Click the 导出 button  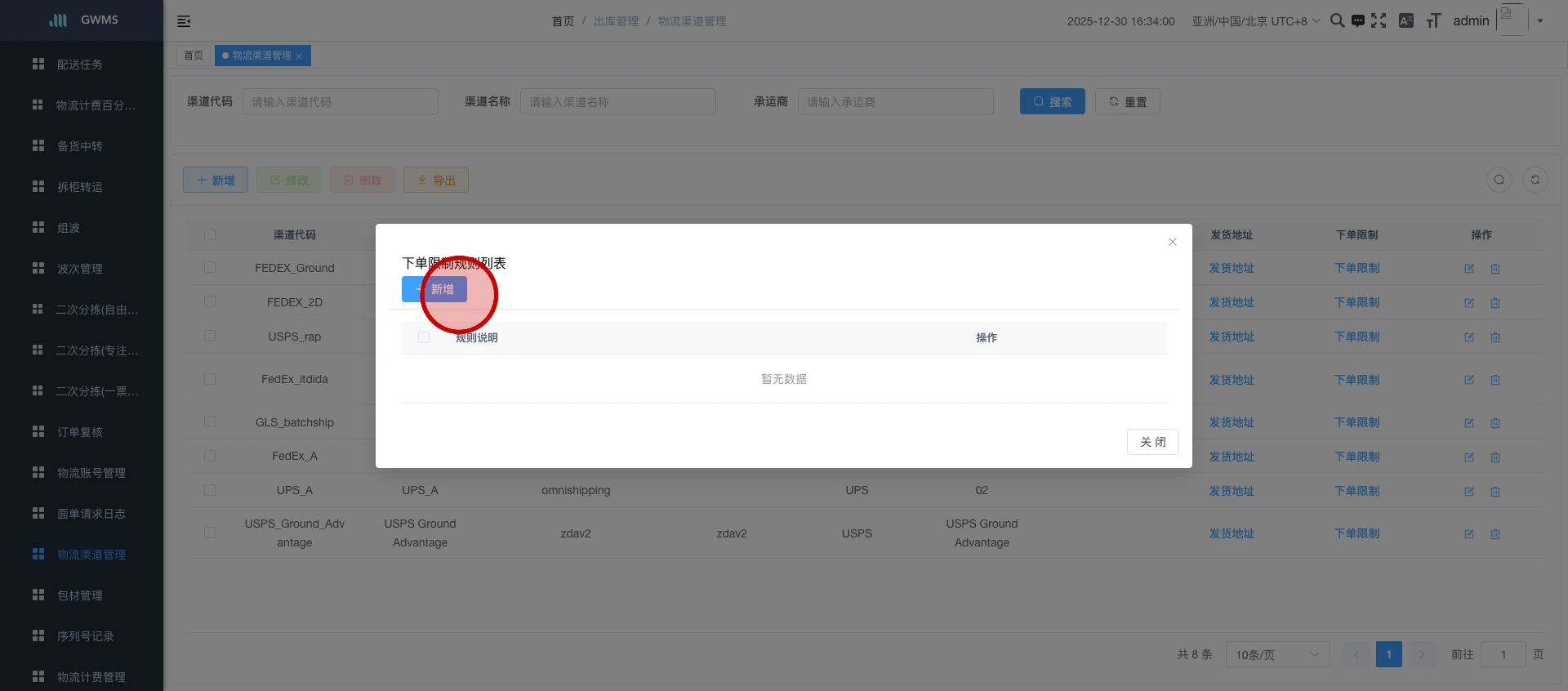pos(436,180)
